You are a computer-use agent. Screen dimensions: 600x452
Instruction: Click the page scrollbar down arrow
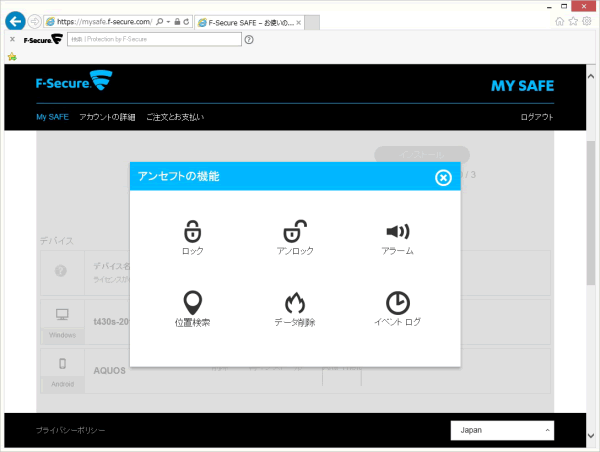[x=591, y=436]
